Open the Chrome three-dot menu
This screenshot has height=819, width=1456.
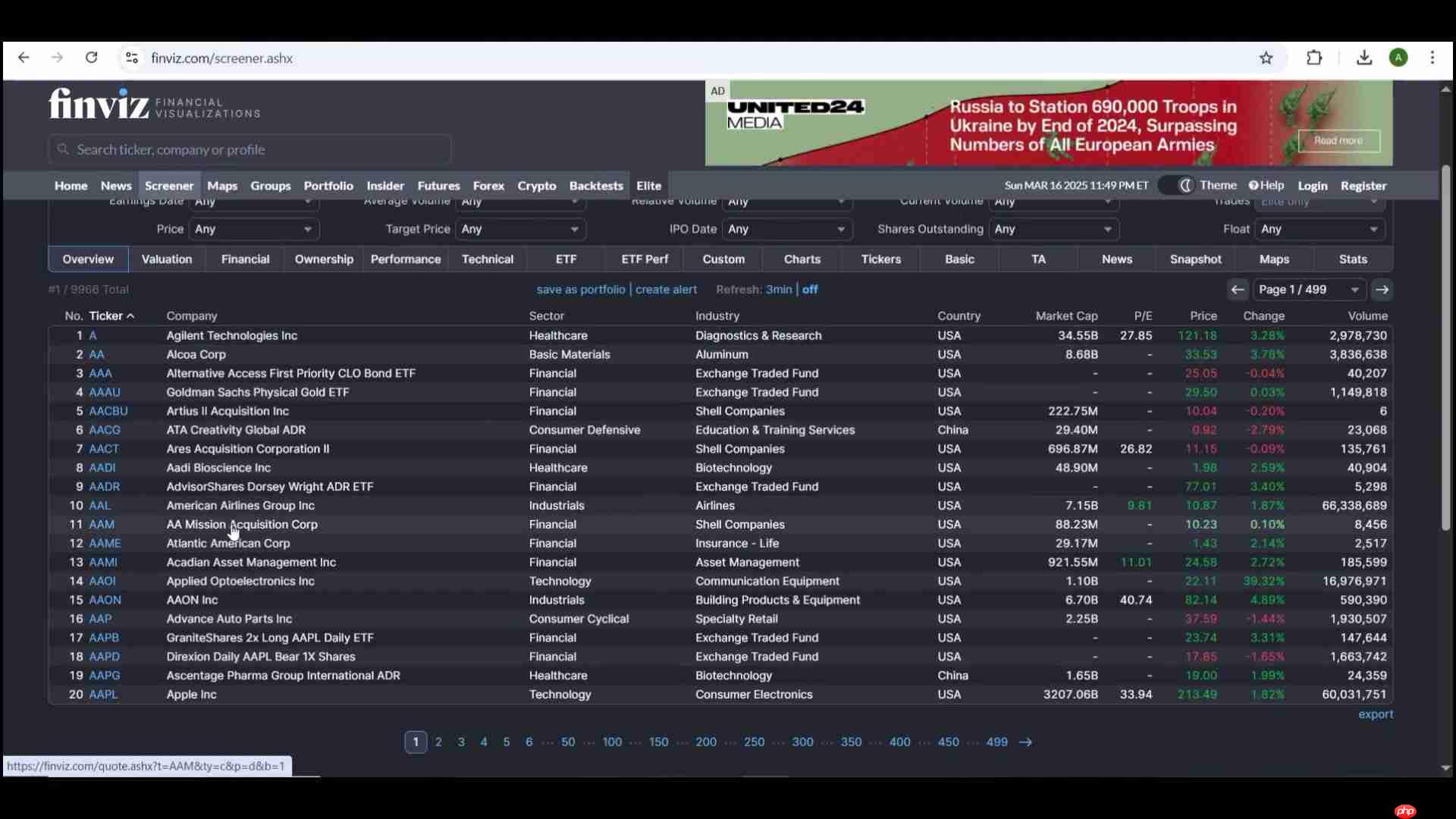click(x=1432, y=58)
